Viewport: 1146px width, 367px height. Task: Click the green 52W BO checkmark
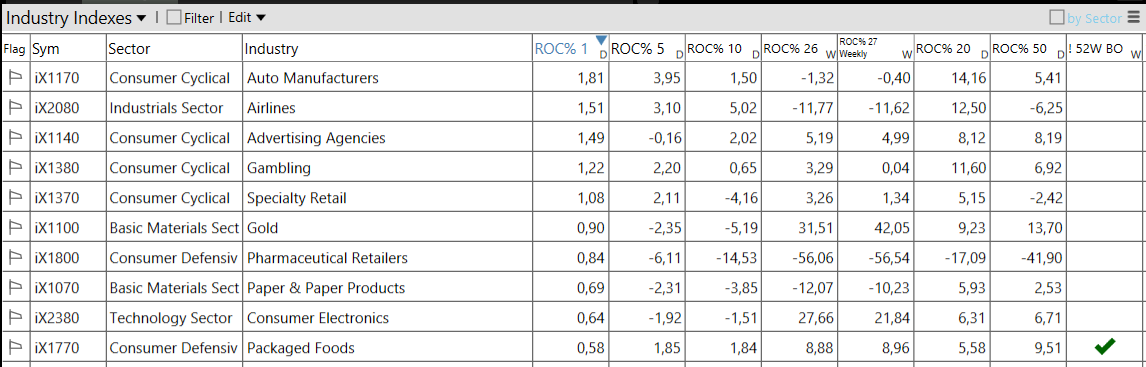pyautogui.click(x=1105, y=347)
